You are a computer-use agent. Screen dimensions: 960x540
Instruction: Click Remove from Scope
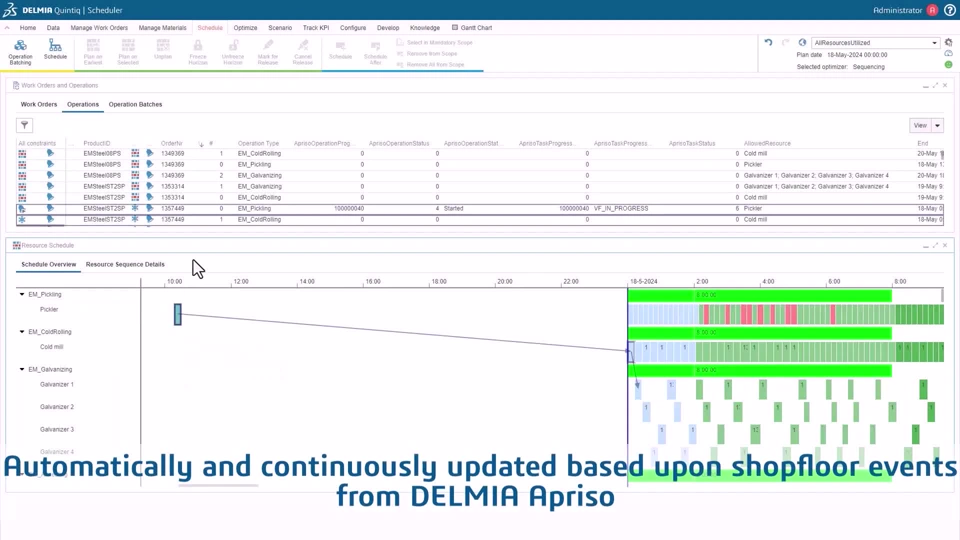[427, 54]
